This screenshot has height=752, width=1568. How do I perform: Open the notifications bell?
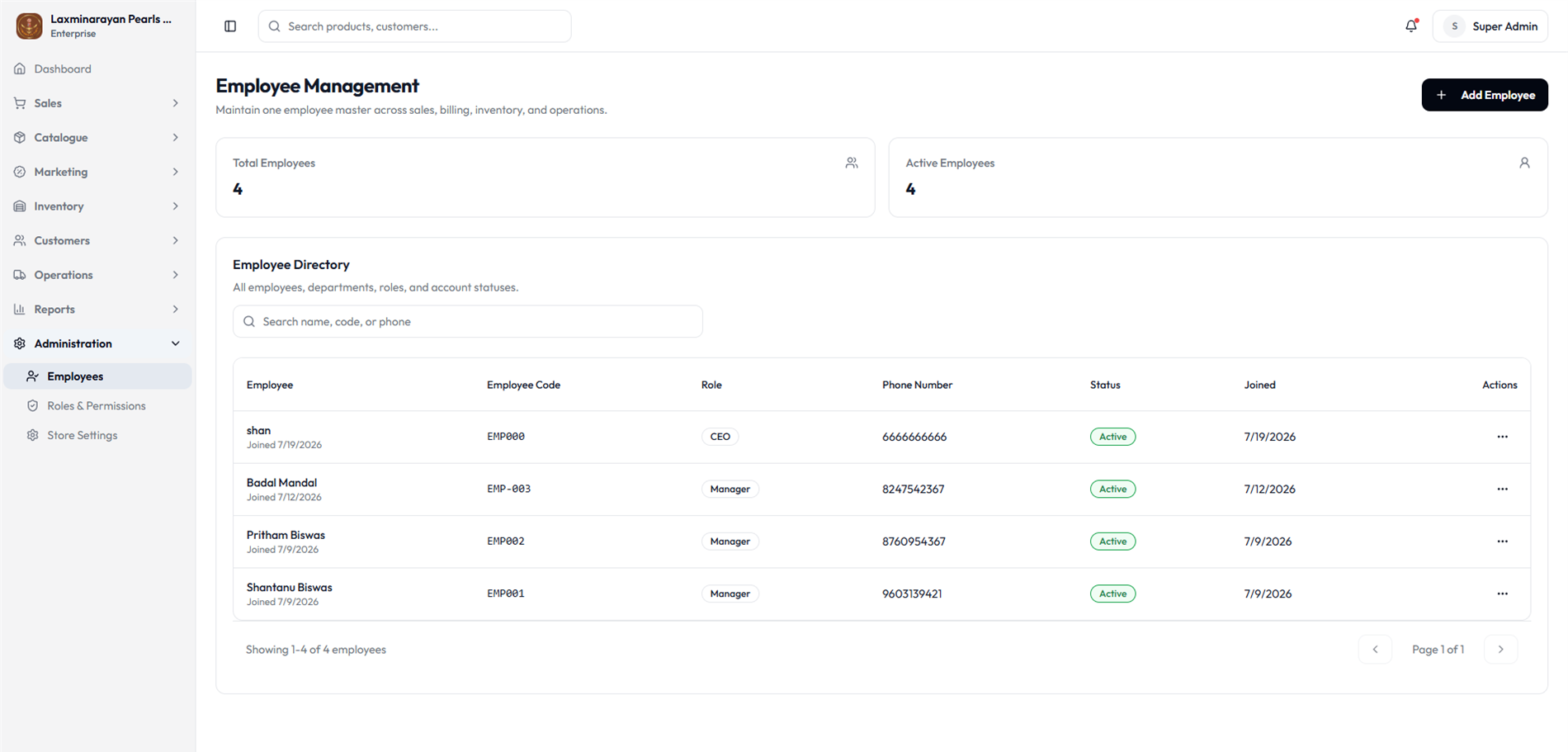click(1411, 26)
